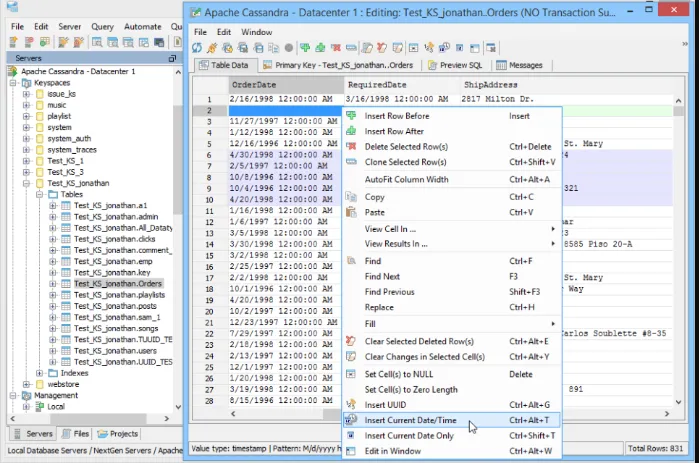Collapse the Keyspaces tree node

(13, 83)
